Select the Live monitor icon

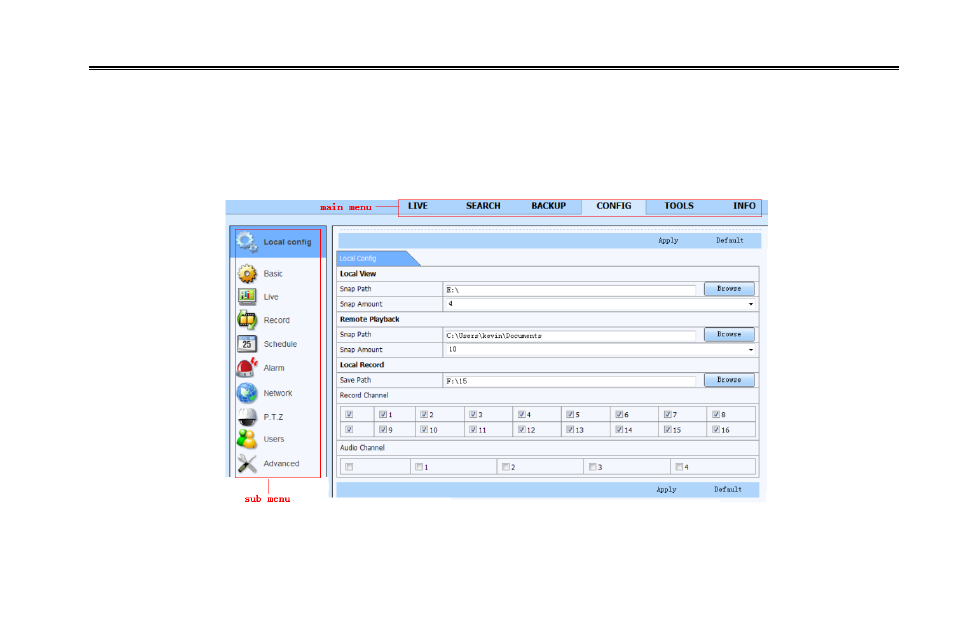point(247,297)
